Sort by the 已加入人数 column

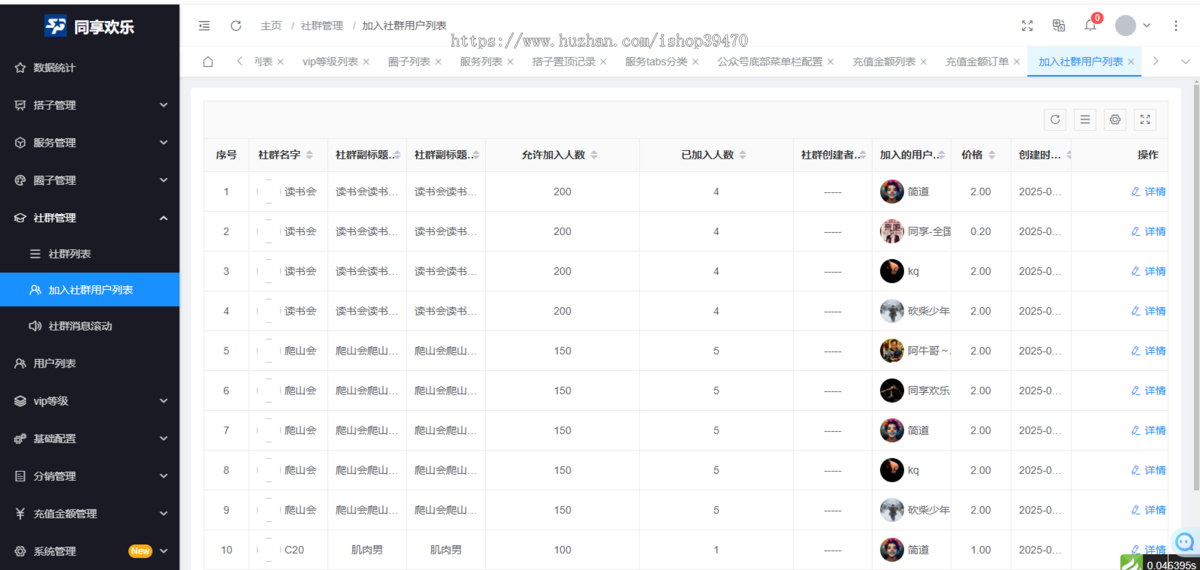[x=742, y=155]
